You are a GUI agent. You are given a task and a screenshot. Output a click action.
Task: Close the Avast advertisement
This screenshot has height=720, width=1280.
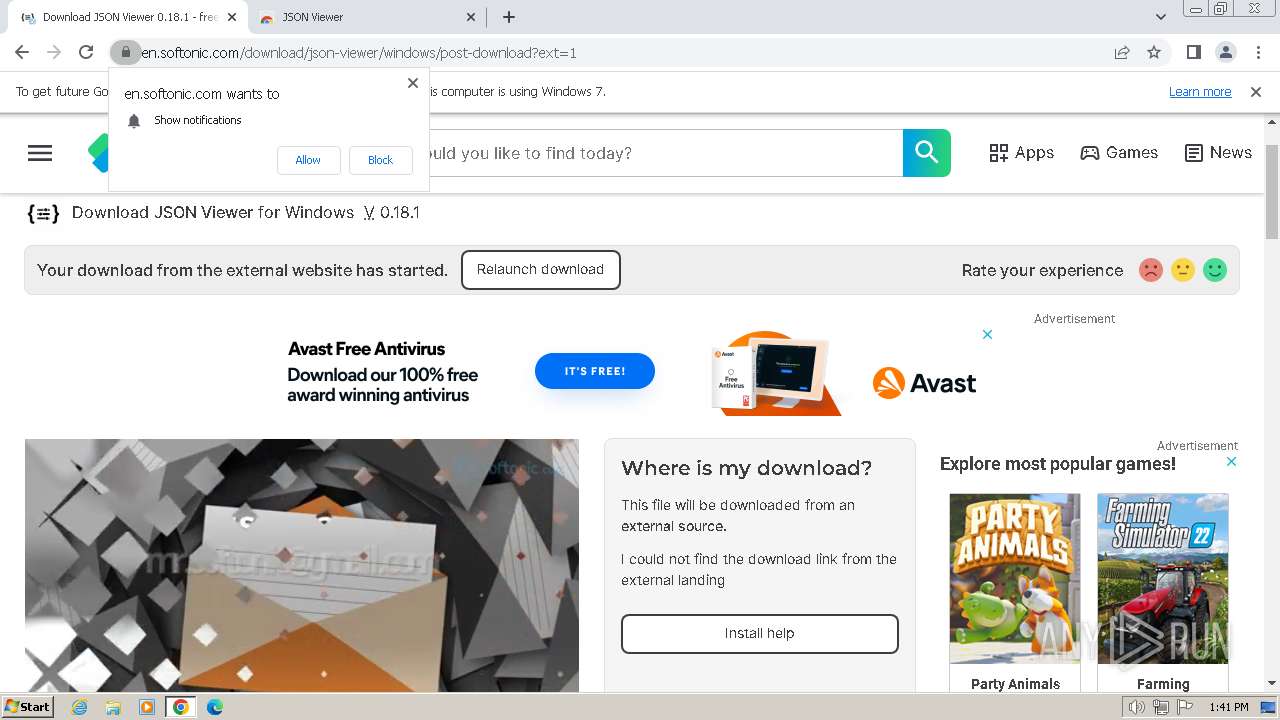[x=987, y=334]
